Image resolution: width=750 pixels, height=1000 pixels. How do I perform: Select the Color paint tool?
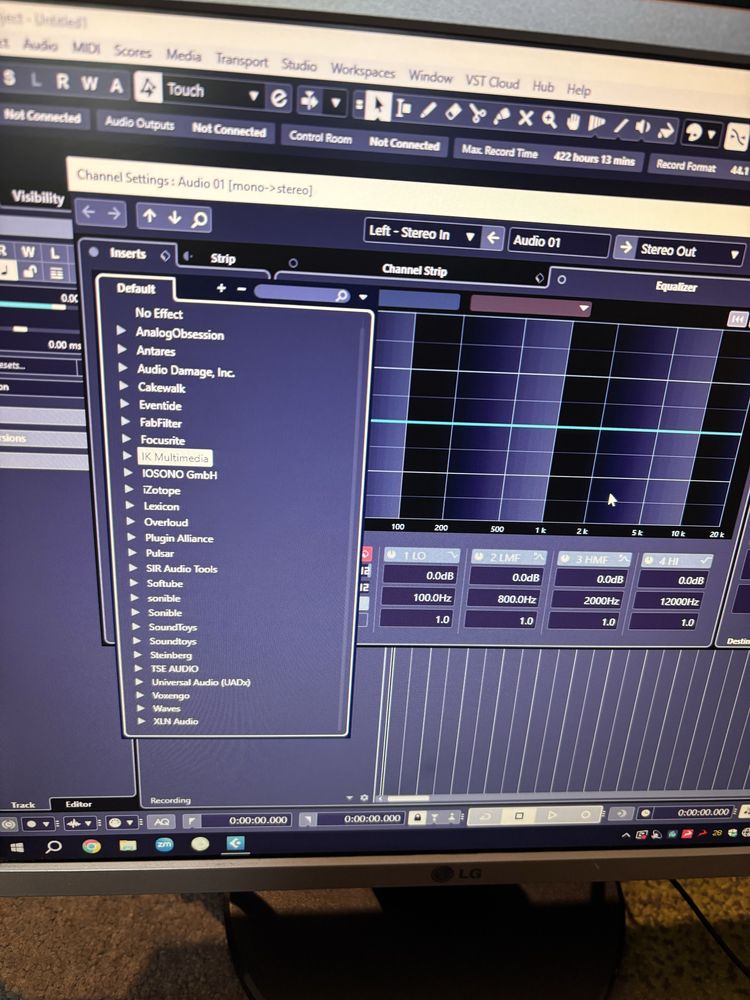tap(666, 130)
